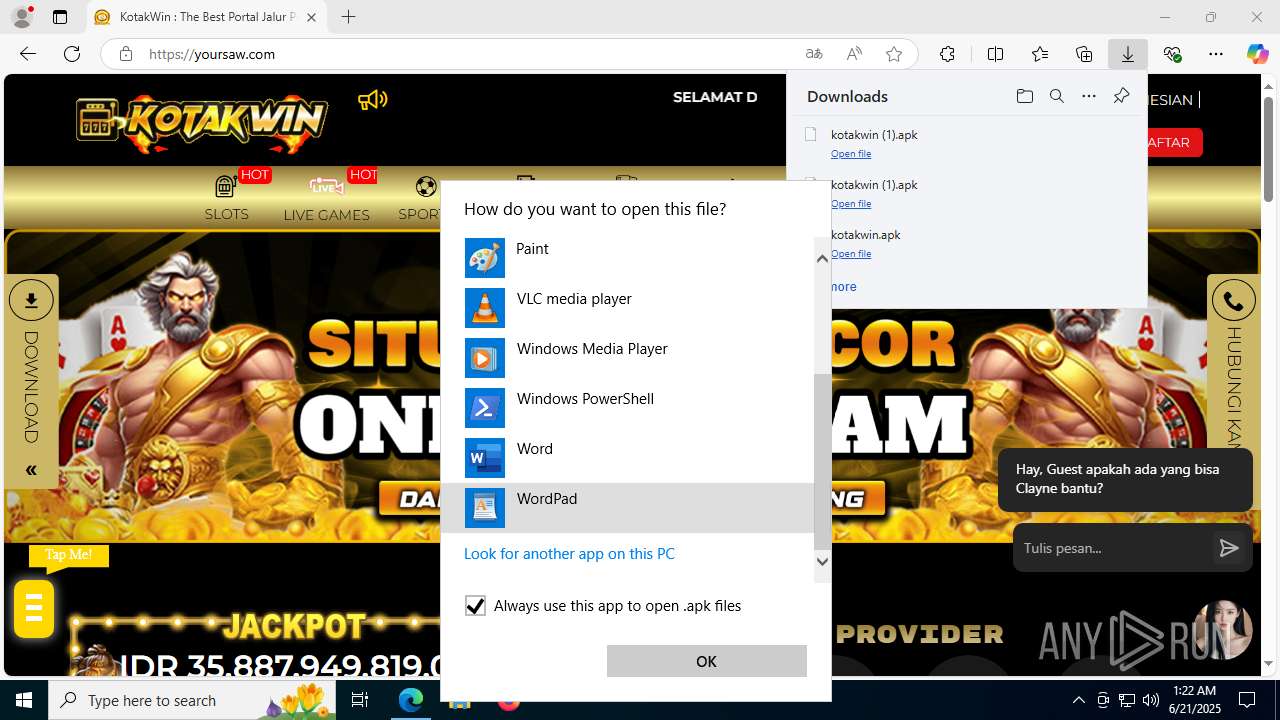Open Edge Settings and more menu
1280x720 pixels.
tap(1216, 54)
